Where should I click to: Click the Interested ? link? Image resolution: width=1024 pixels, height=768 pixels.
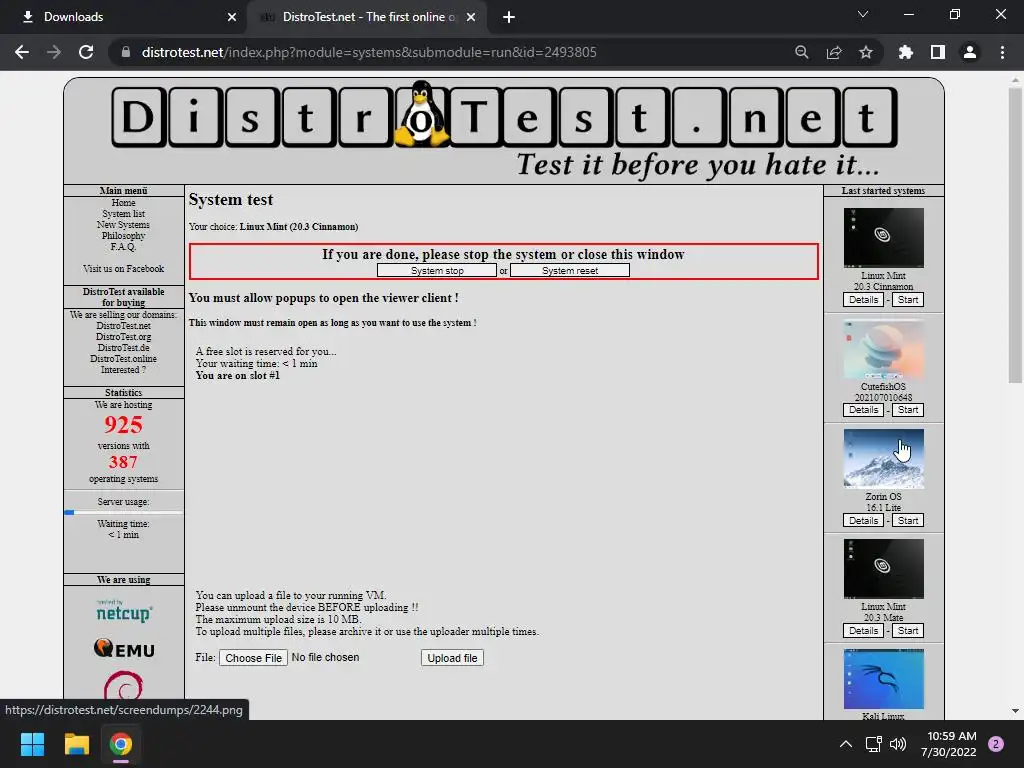(x=123, y=370)
